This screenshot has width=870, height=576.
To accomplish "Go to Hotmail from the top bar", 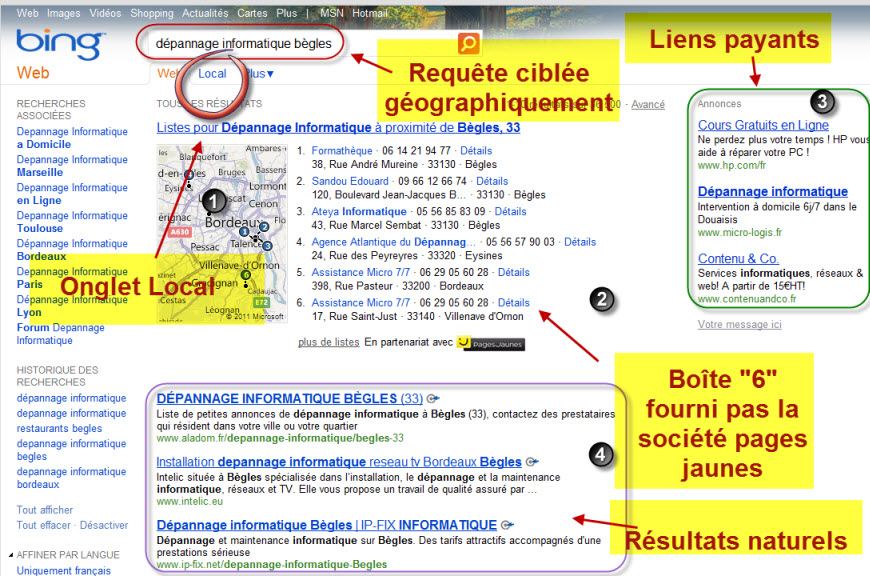I will pos(370,13).
